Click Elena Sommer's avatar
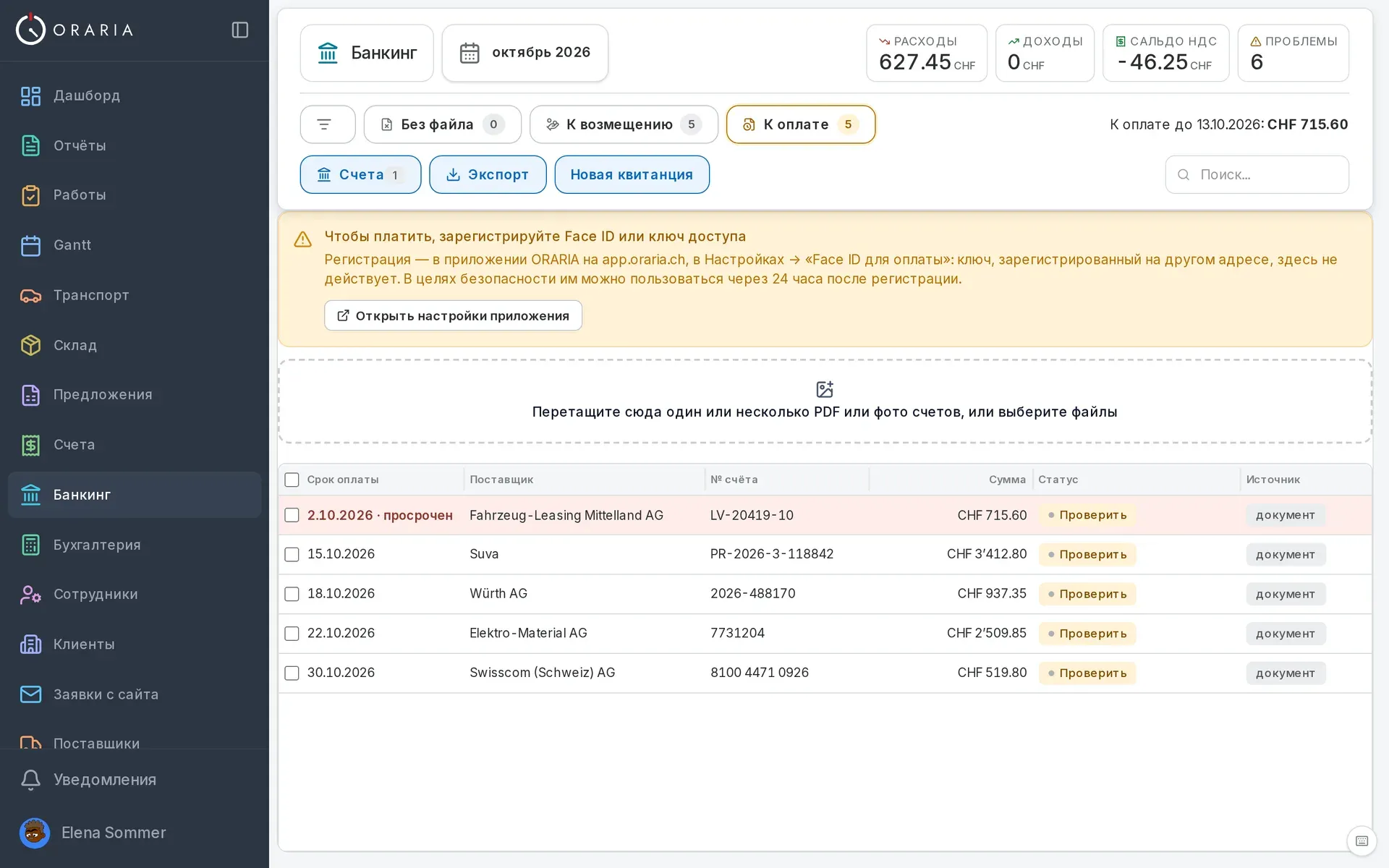The image size is (1389, 868). [35, 833]
